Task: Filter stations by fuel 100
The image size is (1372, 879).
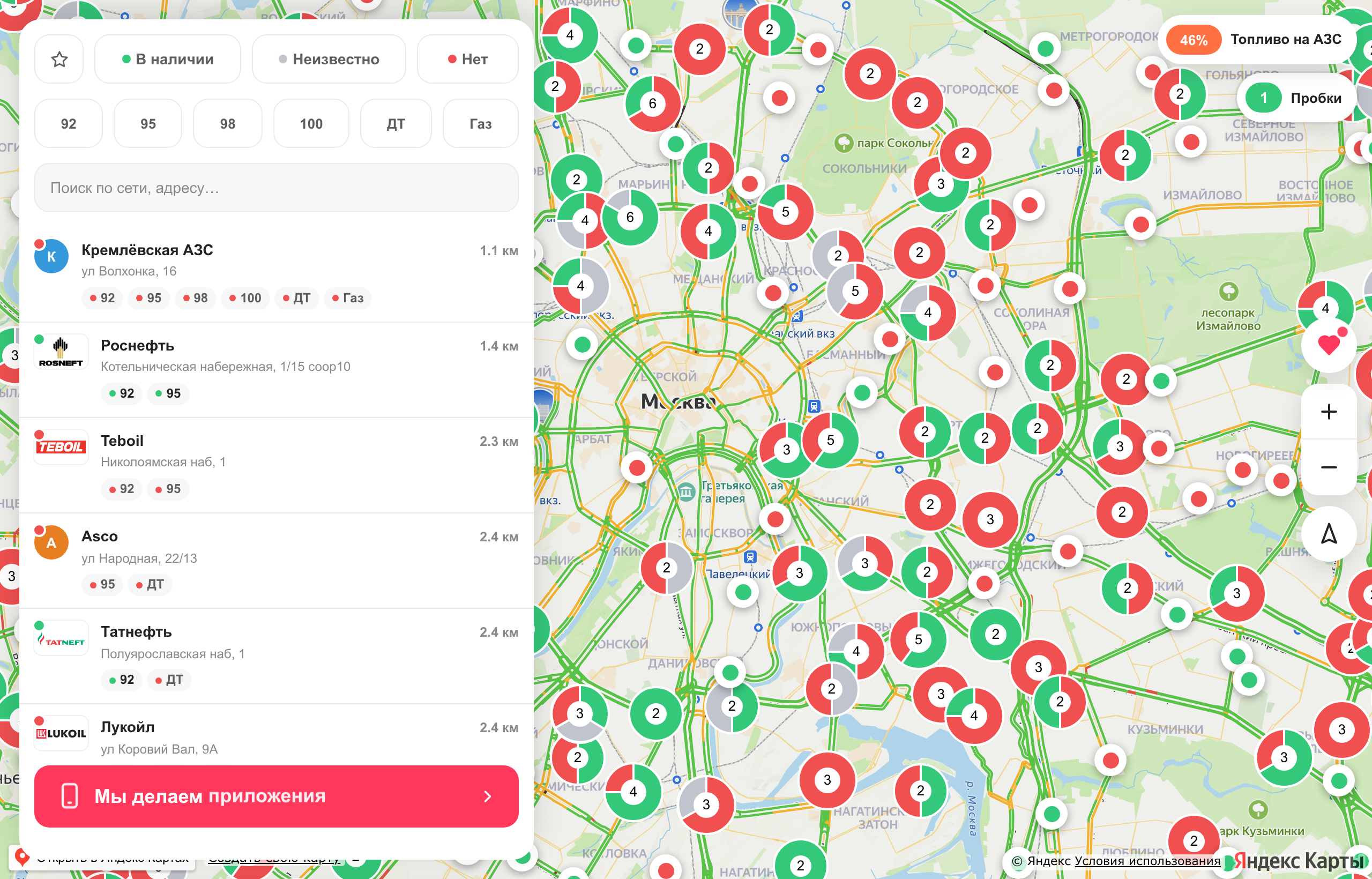Action: (311, 123)
